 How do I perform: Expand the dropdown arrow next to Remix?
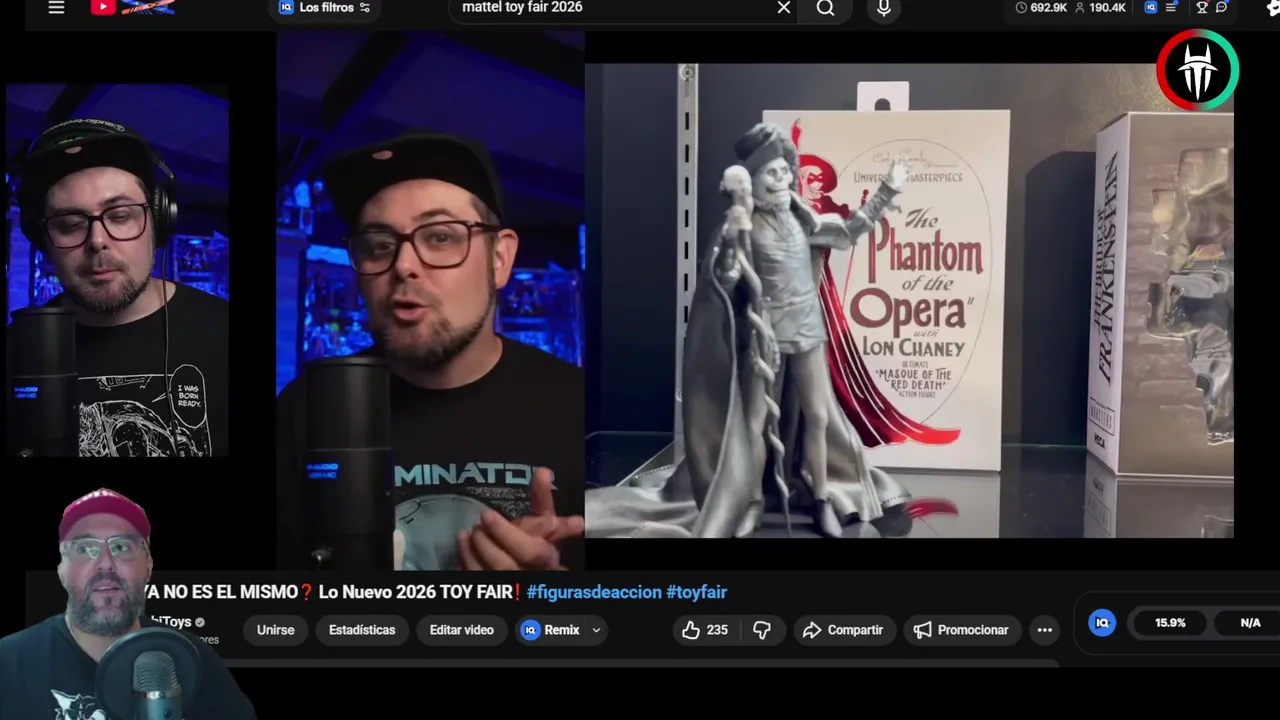click(x=596, y=630)
